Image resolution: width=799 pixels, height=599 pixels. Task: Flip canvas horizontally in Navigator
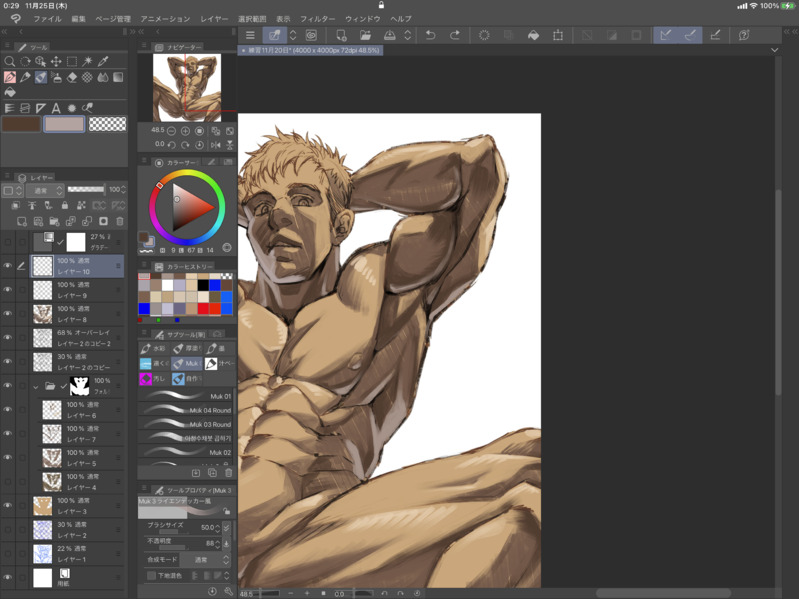coord(216,145)
